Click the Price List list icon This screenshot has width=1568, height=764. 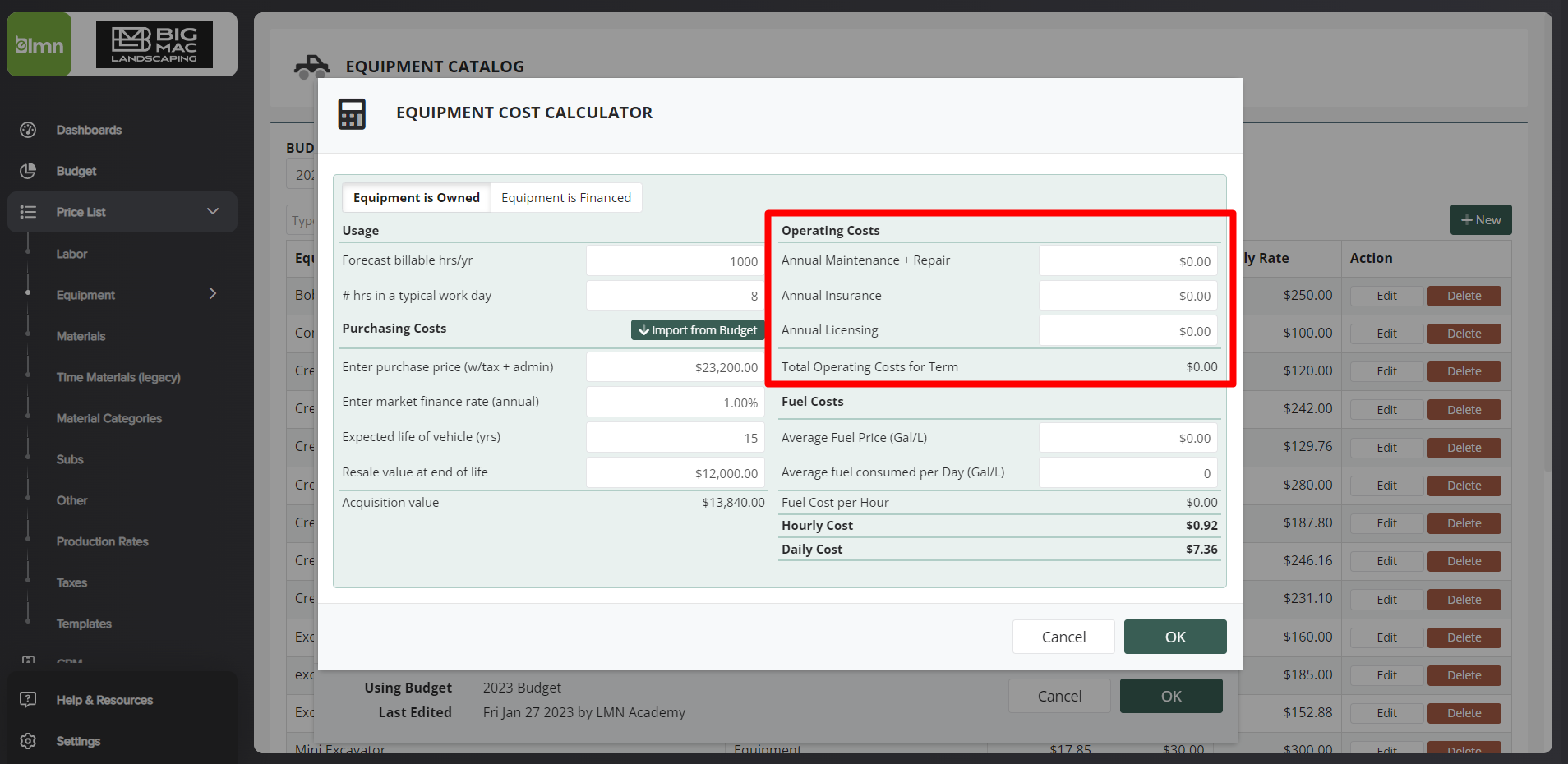(28, 212)
